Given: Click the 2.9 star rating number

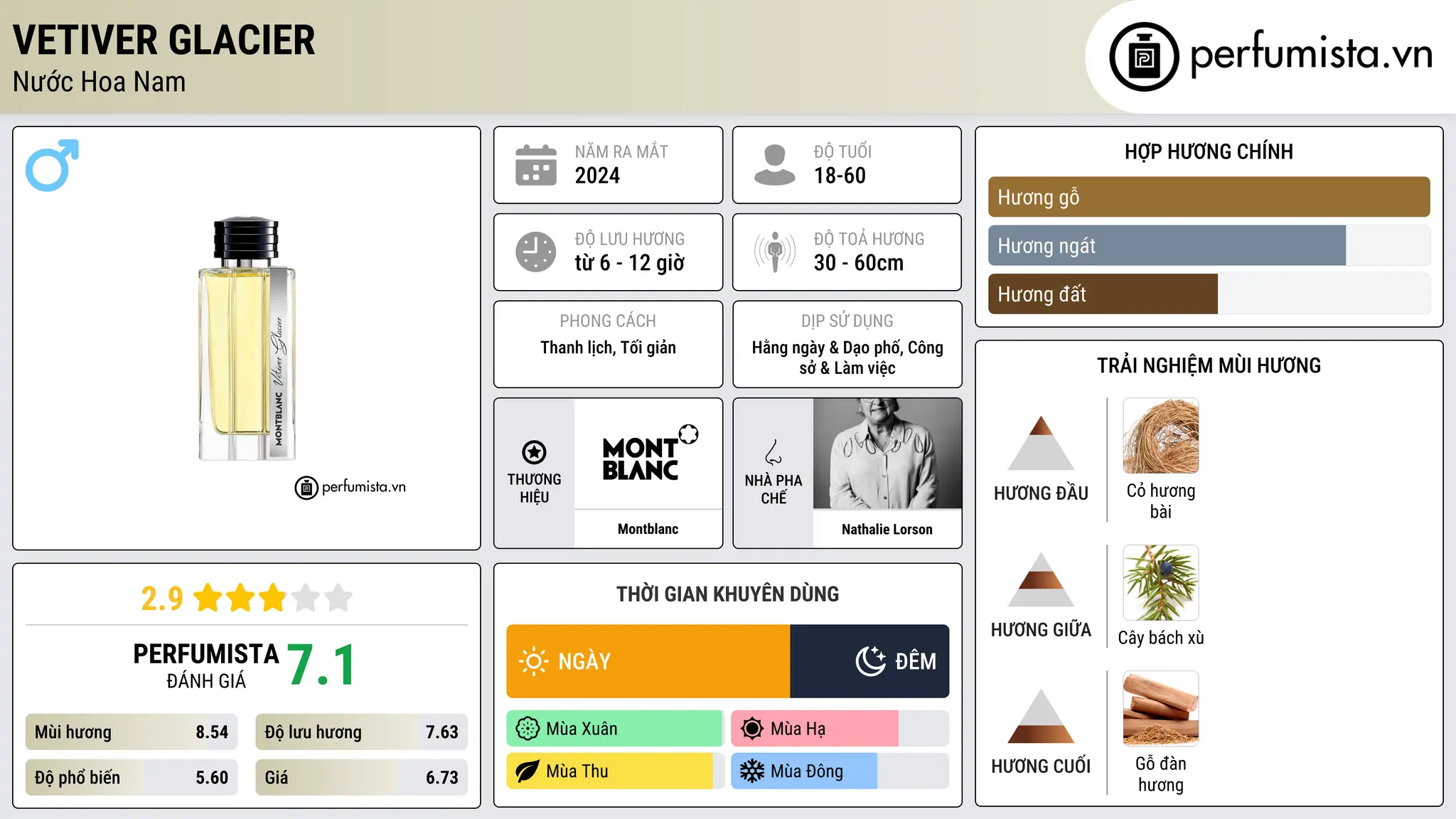Looking at the screenshot, I should coord(162,599).
